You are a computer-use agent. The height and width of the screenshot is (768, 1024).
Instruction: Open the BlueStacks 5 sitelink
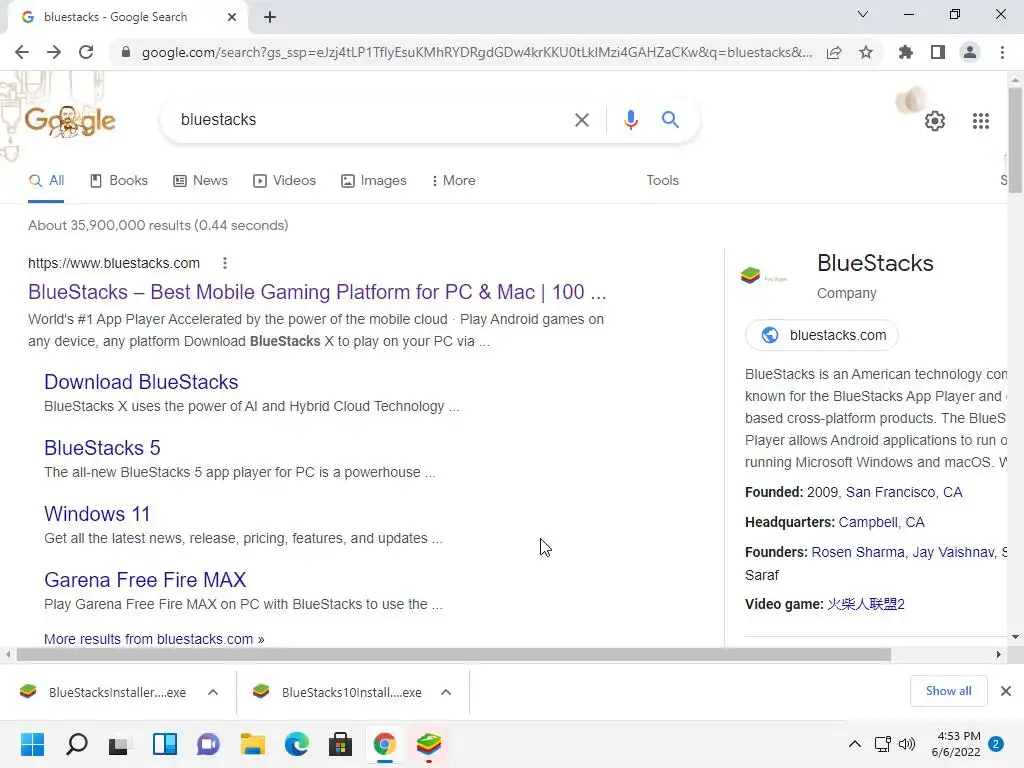tap(102, 448)
